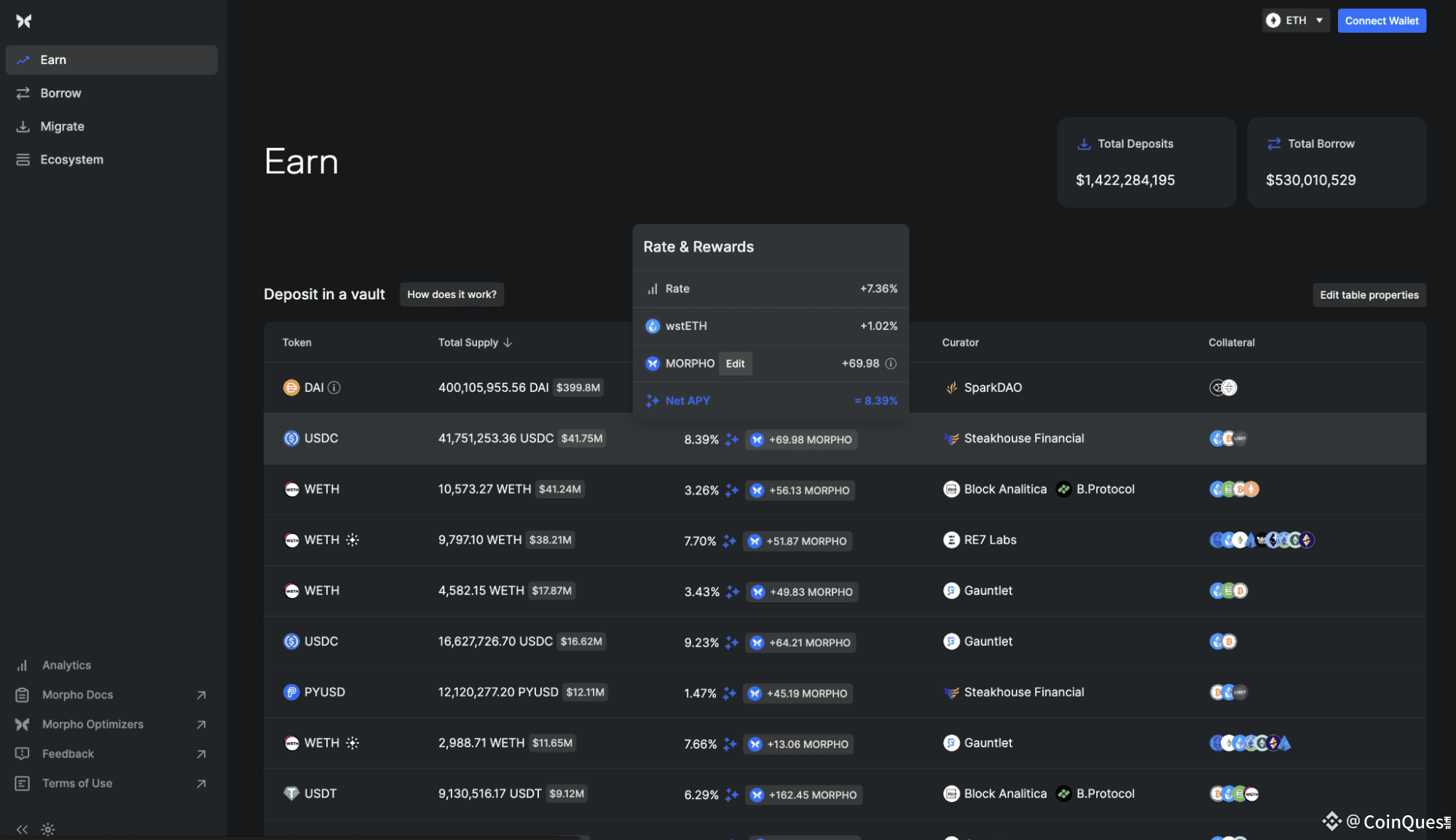Open the ETH network dropdown

pyautogui.click(x=1296, y=20)
